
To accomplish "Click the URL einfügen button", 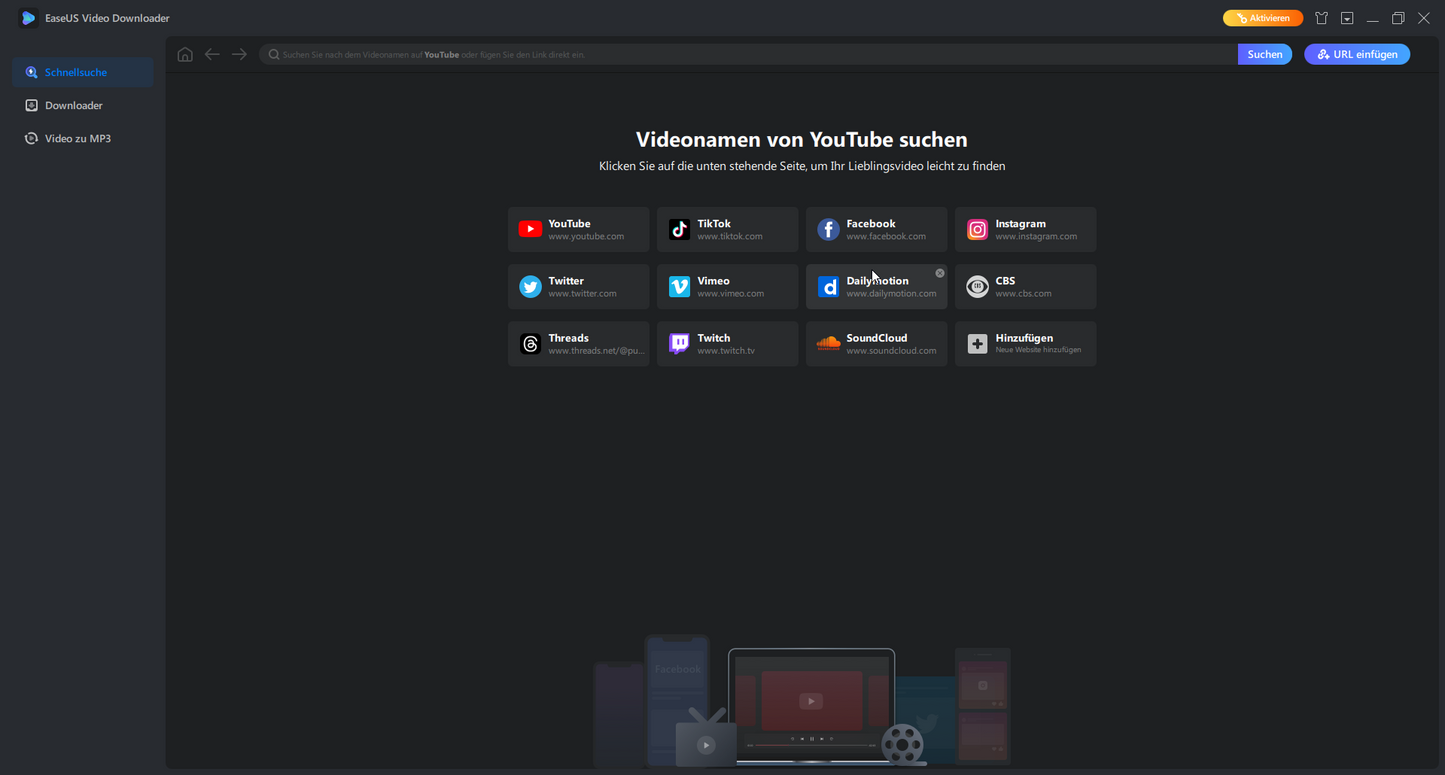I will pyautogui.click(x=1357, y=54).
